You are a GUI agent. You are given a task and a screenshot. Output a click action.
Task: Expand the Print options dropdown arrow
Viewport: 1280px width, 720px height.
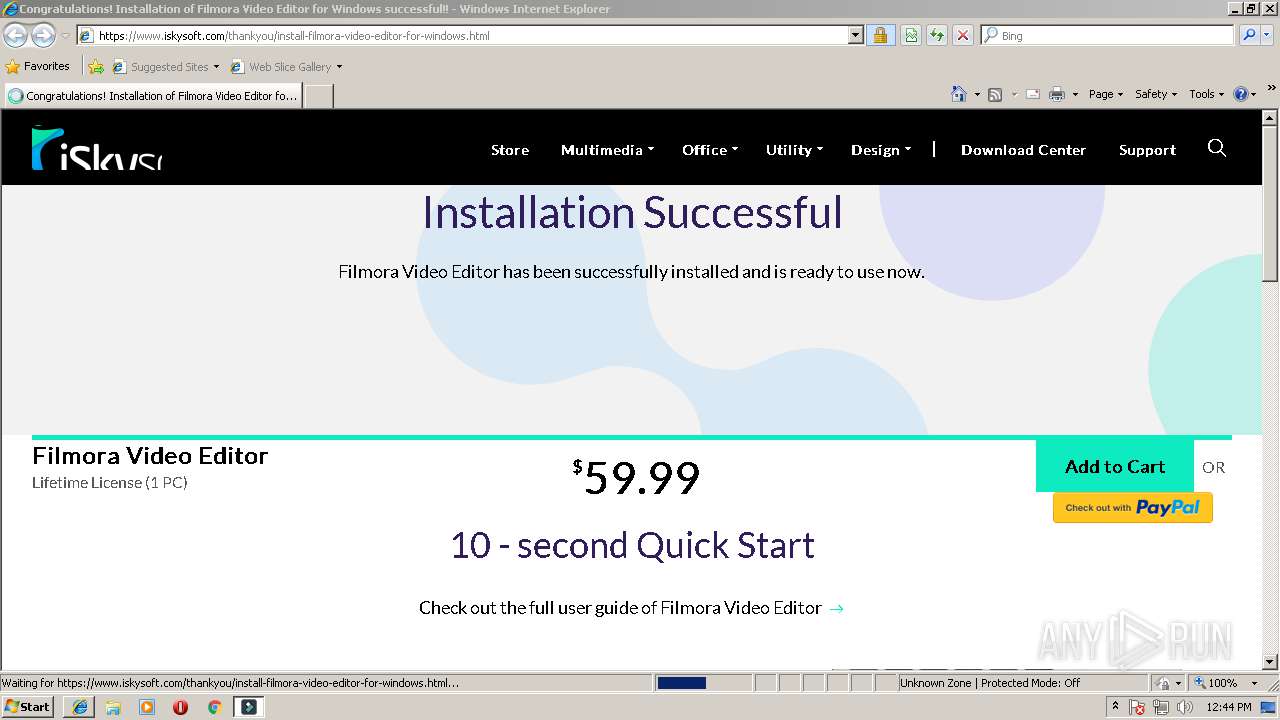point(1075,94)
